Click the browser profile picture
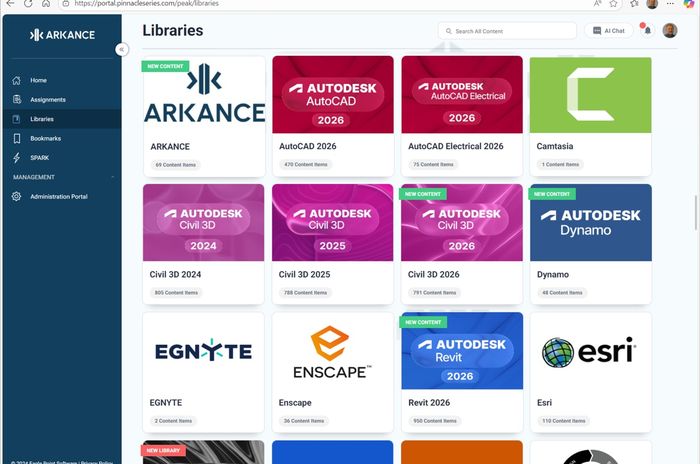This screenshot has height=464, width=700. pyautogui.click(x=652, y=4)
